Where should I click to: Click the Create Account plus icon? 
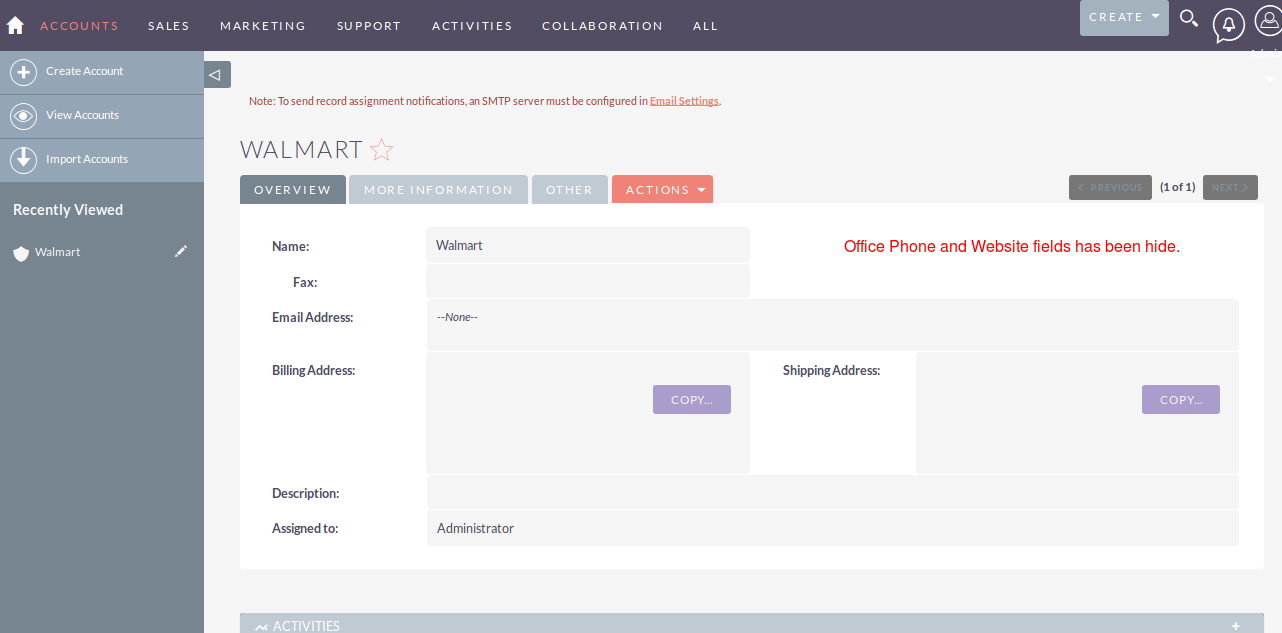23,72
